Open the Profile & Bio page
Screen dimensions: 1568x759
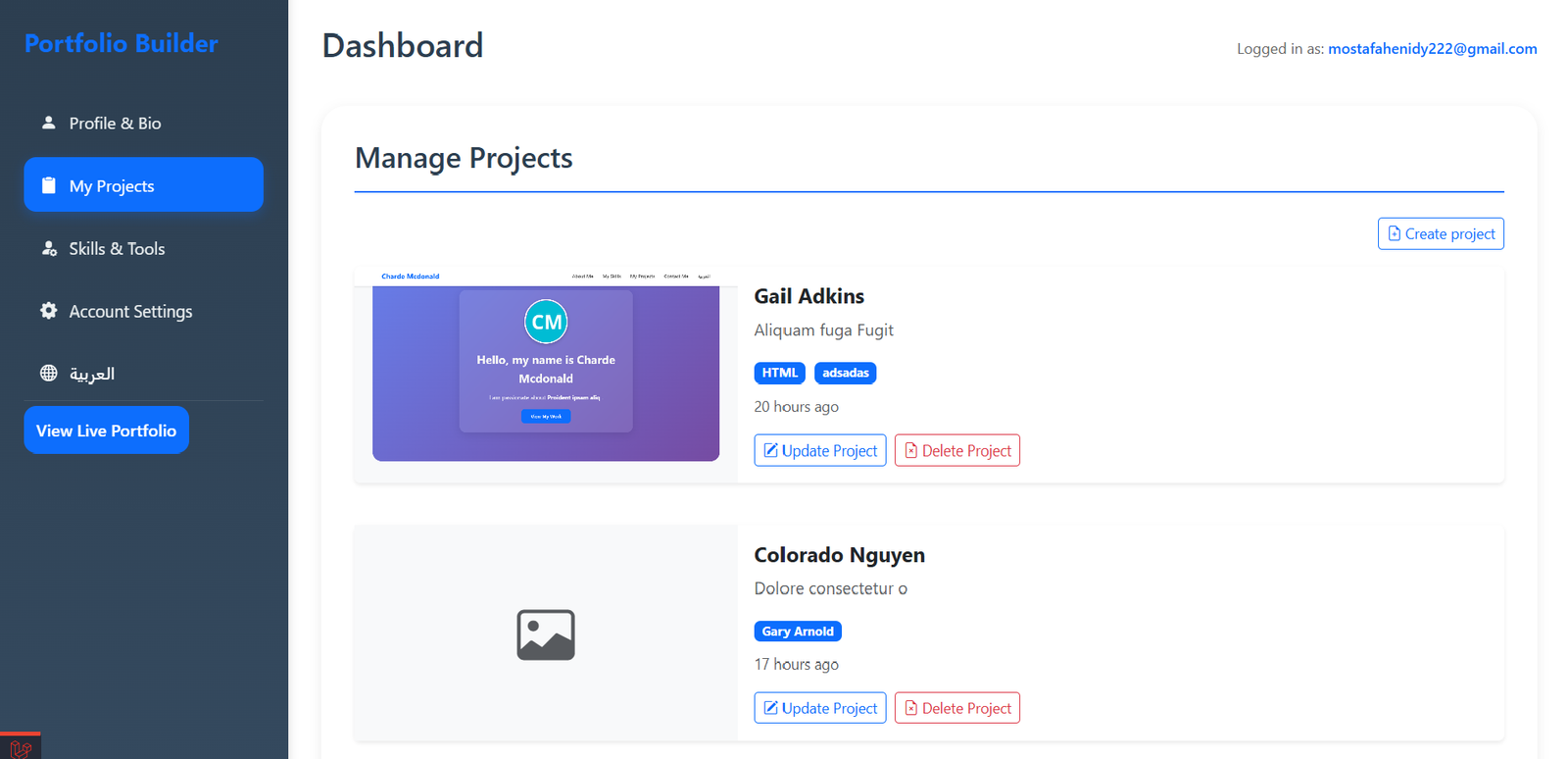click(x=115, y=124)
